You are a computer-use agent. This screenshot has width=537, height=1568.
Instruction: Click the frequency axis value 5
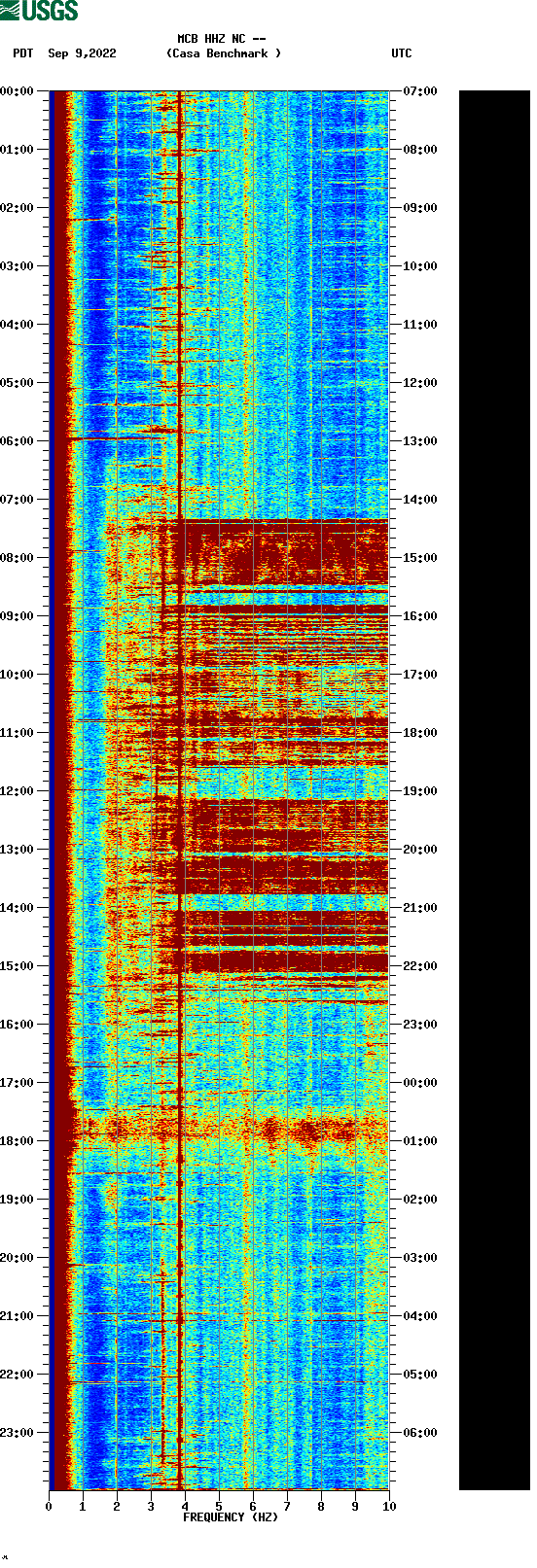(219, 1507)
